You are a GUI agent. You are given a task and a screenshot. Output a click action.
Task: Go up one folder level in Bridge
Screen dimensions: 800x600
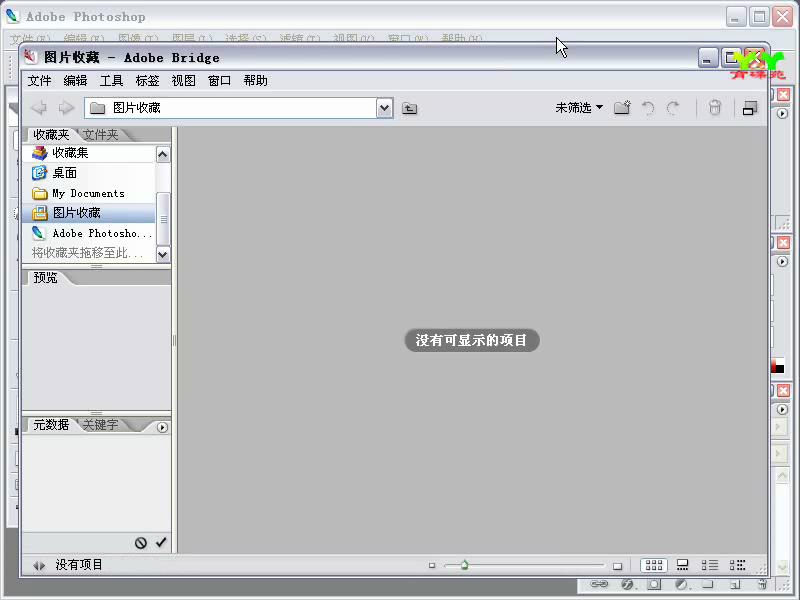[x=409, y=108]
